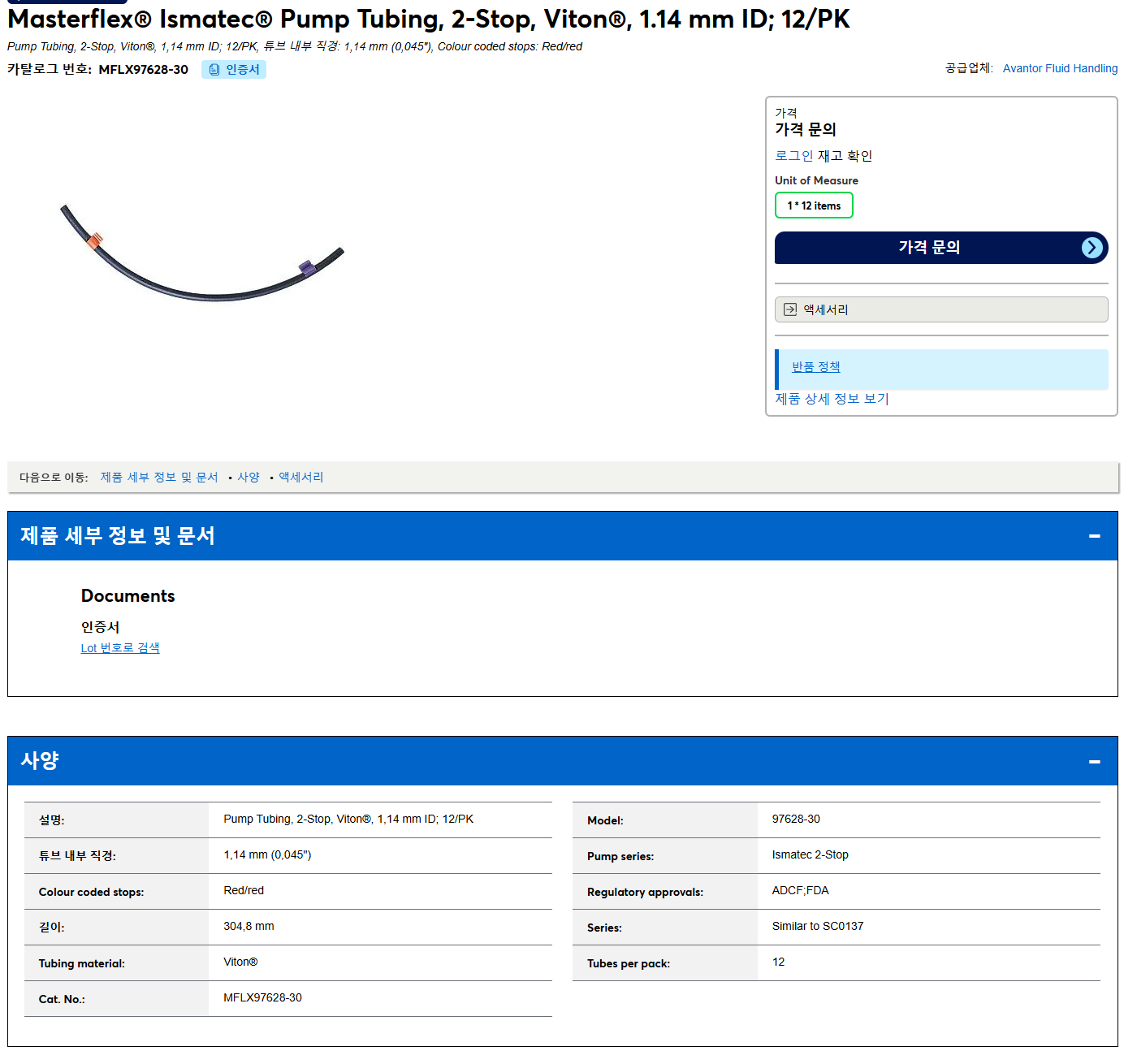Jump to the 사양 section
Image resolution: width=1124 pixels, height=1064 pixels.
click(249, 478)
